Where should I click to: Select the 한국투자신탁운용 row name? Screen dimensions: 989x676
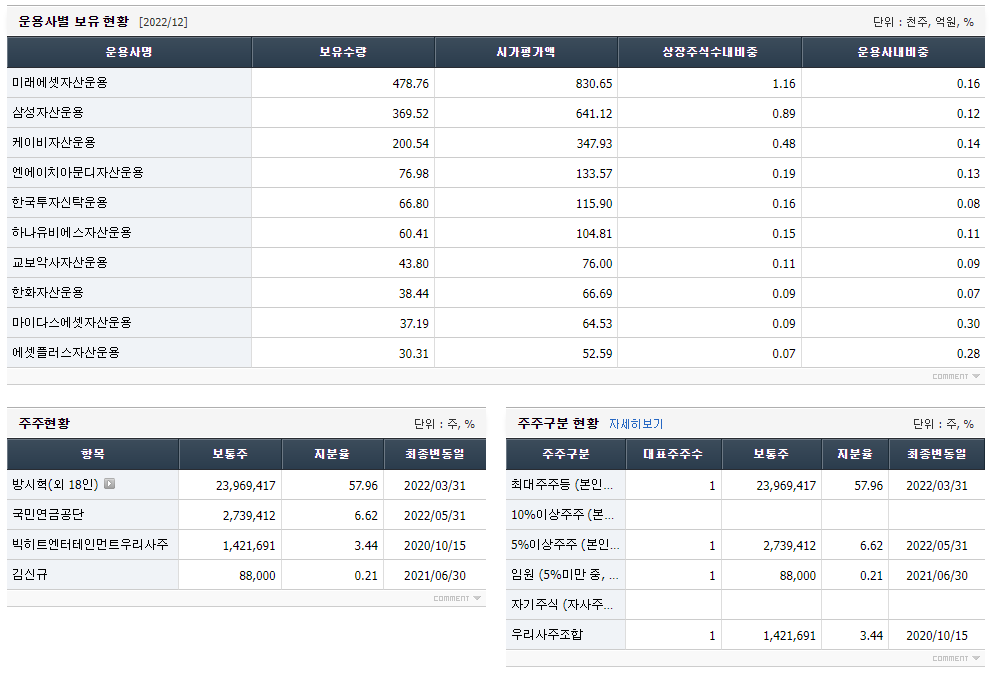tap(60, 202)
